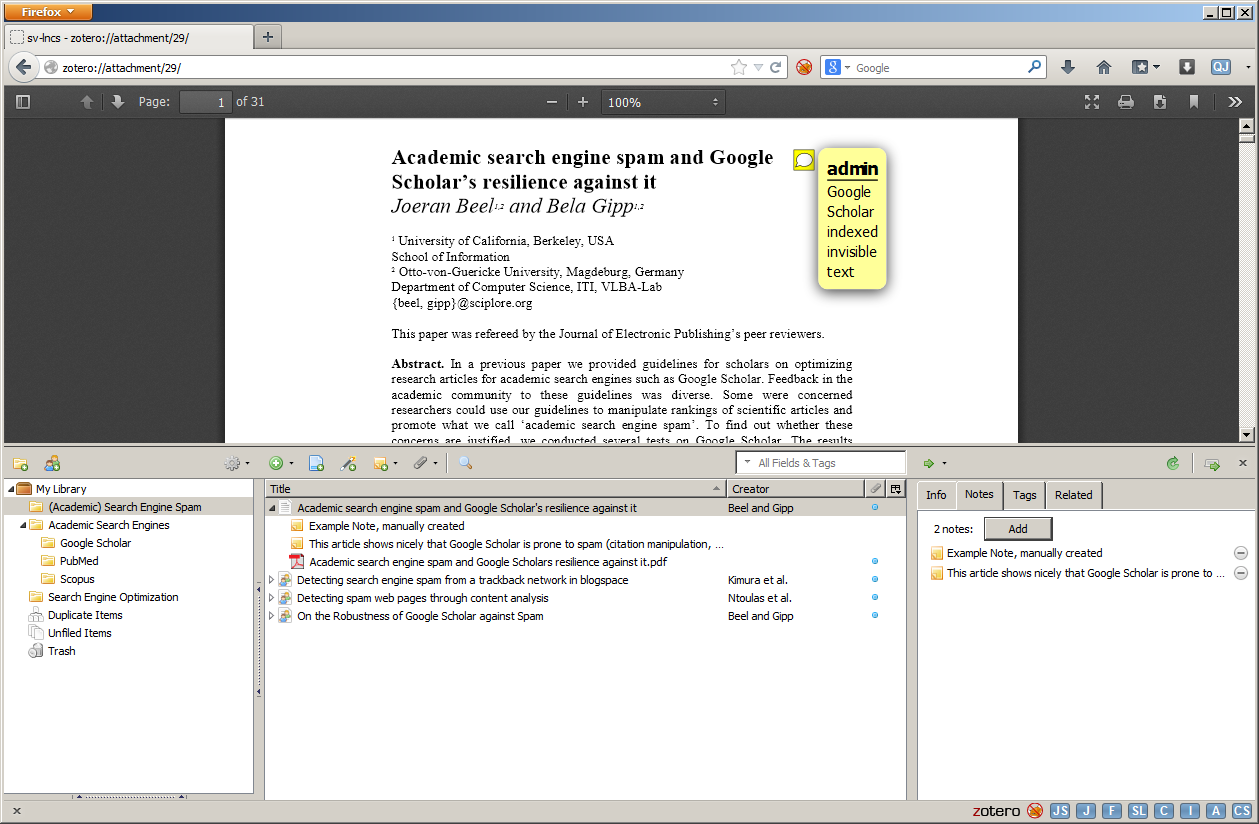The image size is (1259, 824).
Task: Open the Google Scholar collection
Action: 95,543
